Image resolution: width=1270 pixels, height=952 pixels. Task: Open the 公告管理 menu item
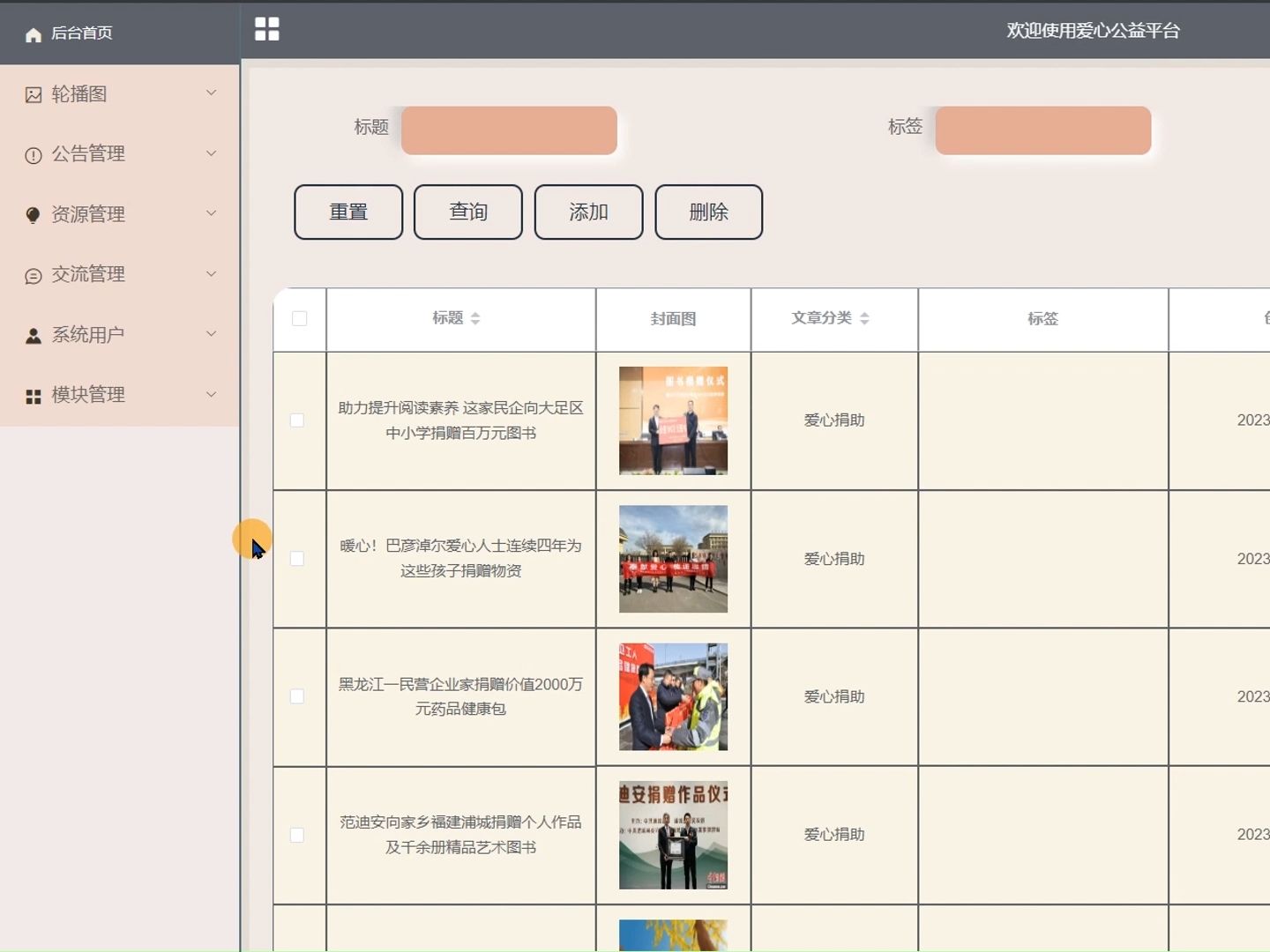(119, 154)
